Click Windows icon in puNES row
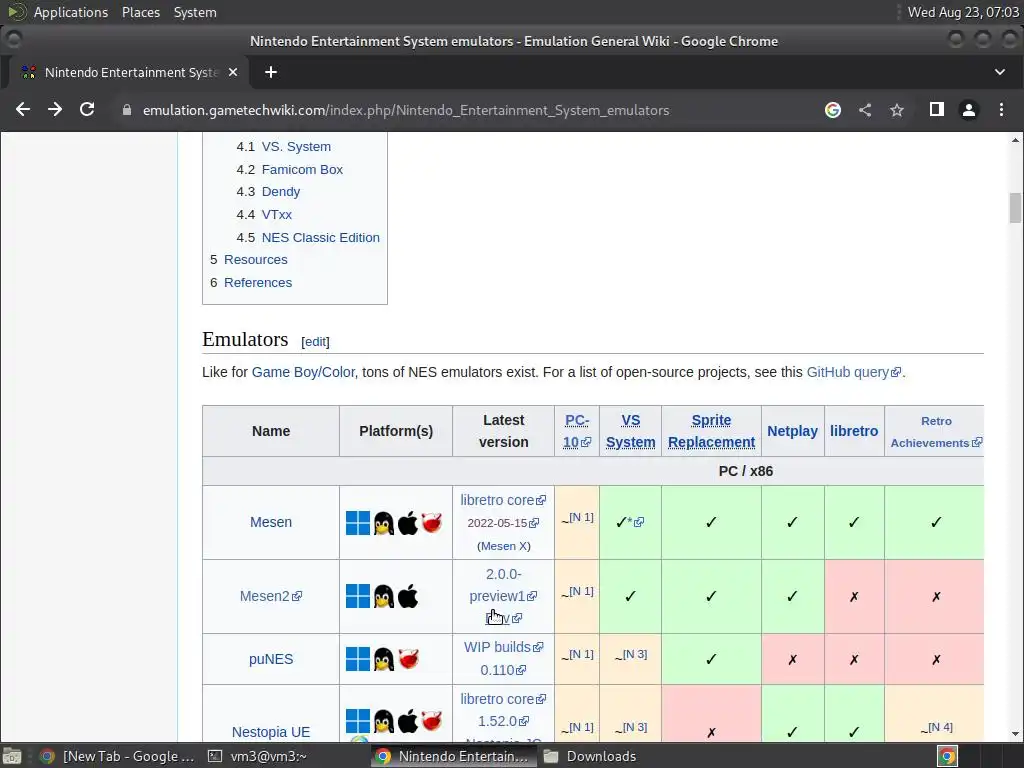Screen dimensions: 1024x768 pos(358,659)
